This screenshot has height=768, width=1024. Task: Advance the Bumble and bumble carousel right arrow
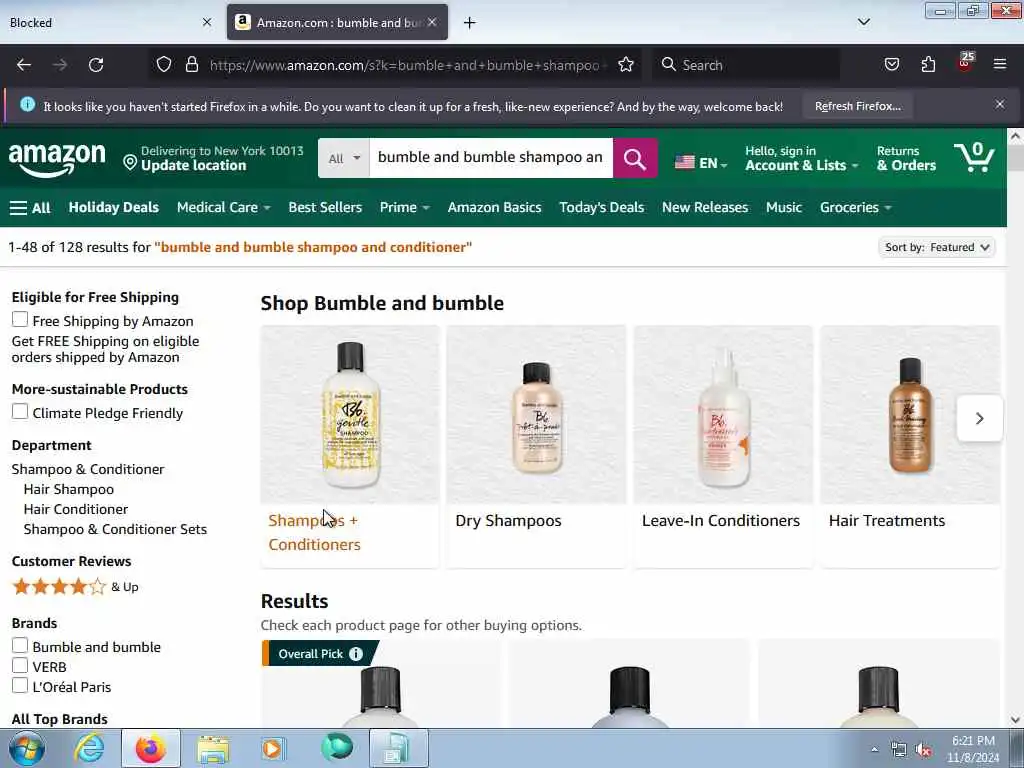point(979,418)
